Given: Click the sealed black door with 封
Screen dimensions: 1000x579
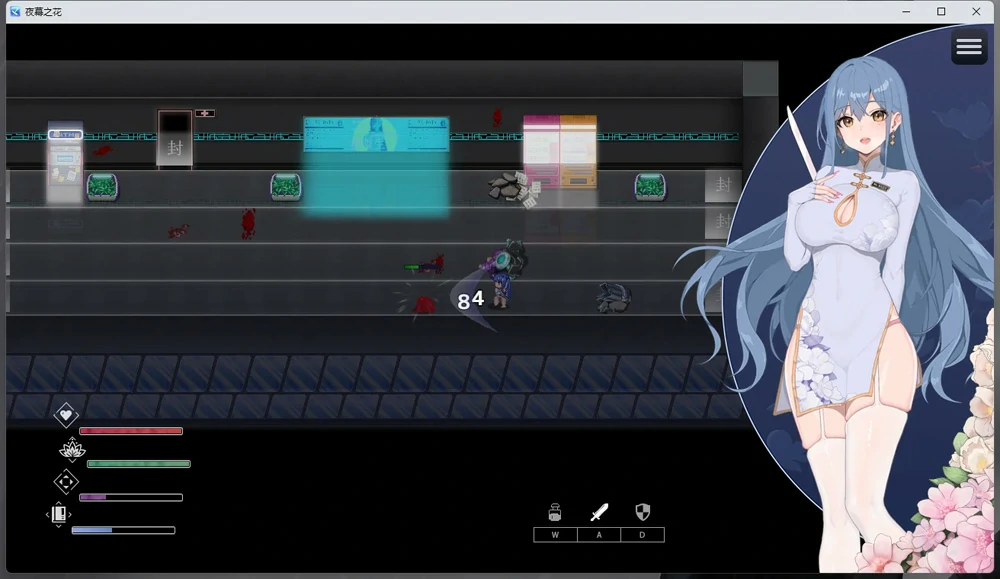Looking at the screenshot, I should 175,139.
